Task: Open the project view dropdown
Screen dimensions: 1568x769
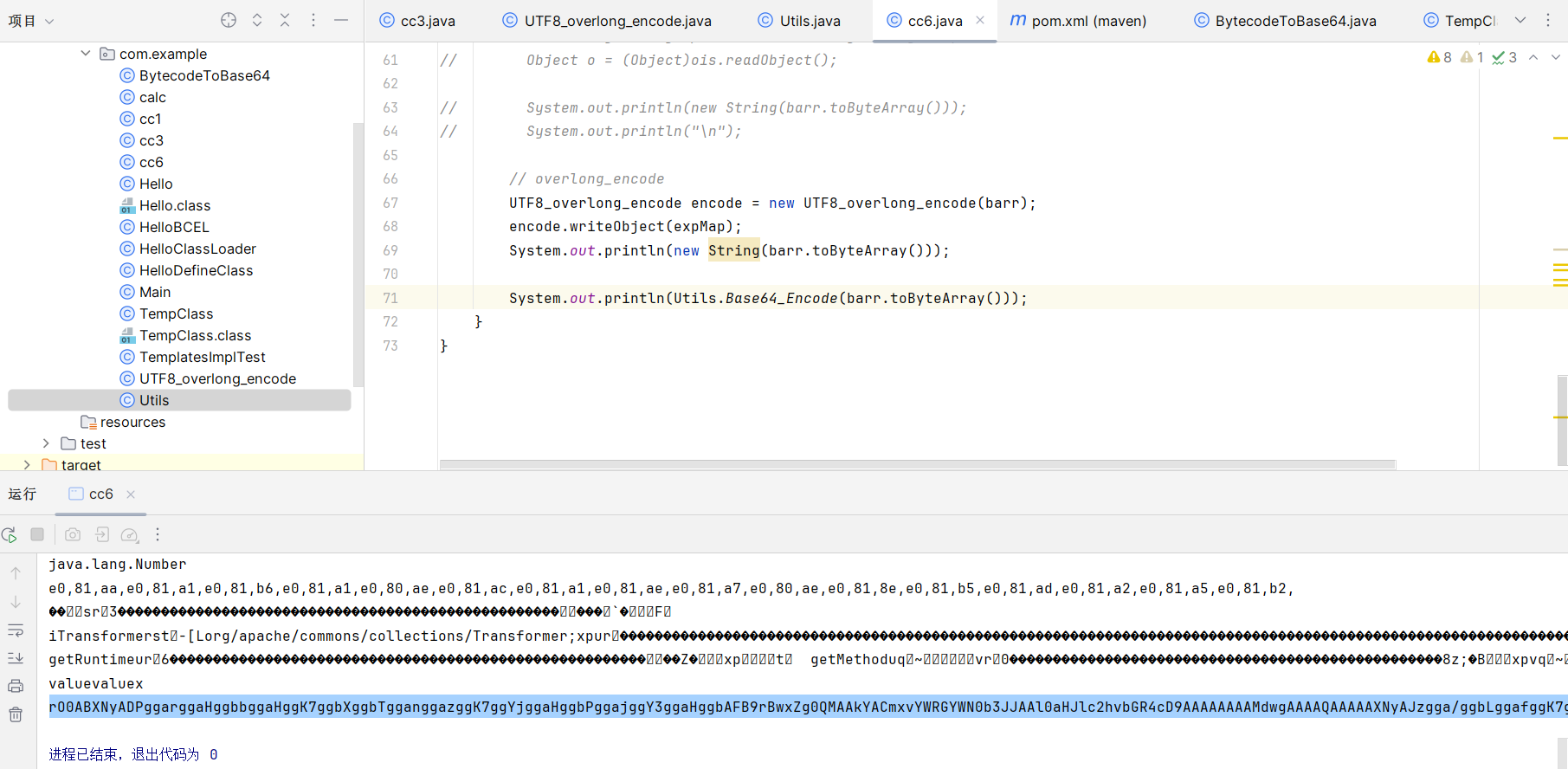Action: tap(31, 21)
